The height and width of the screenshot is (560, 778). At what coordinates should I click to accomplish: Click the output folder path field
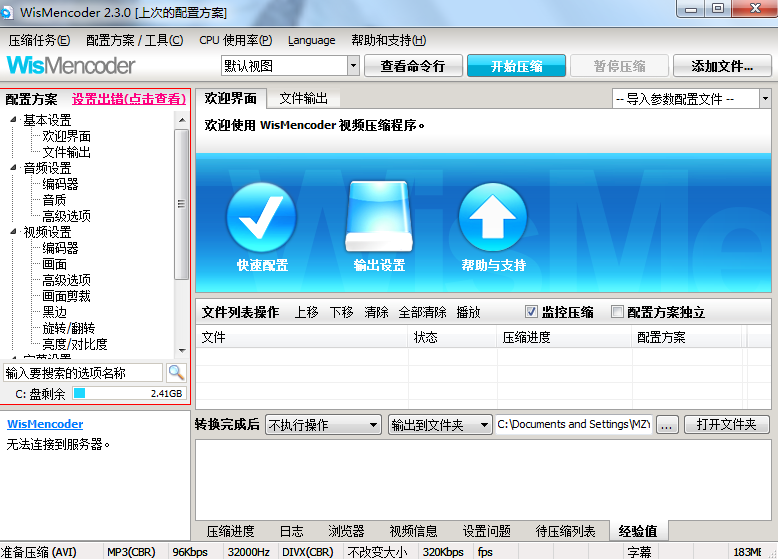tap(574, 425)
